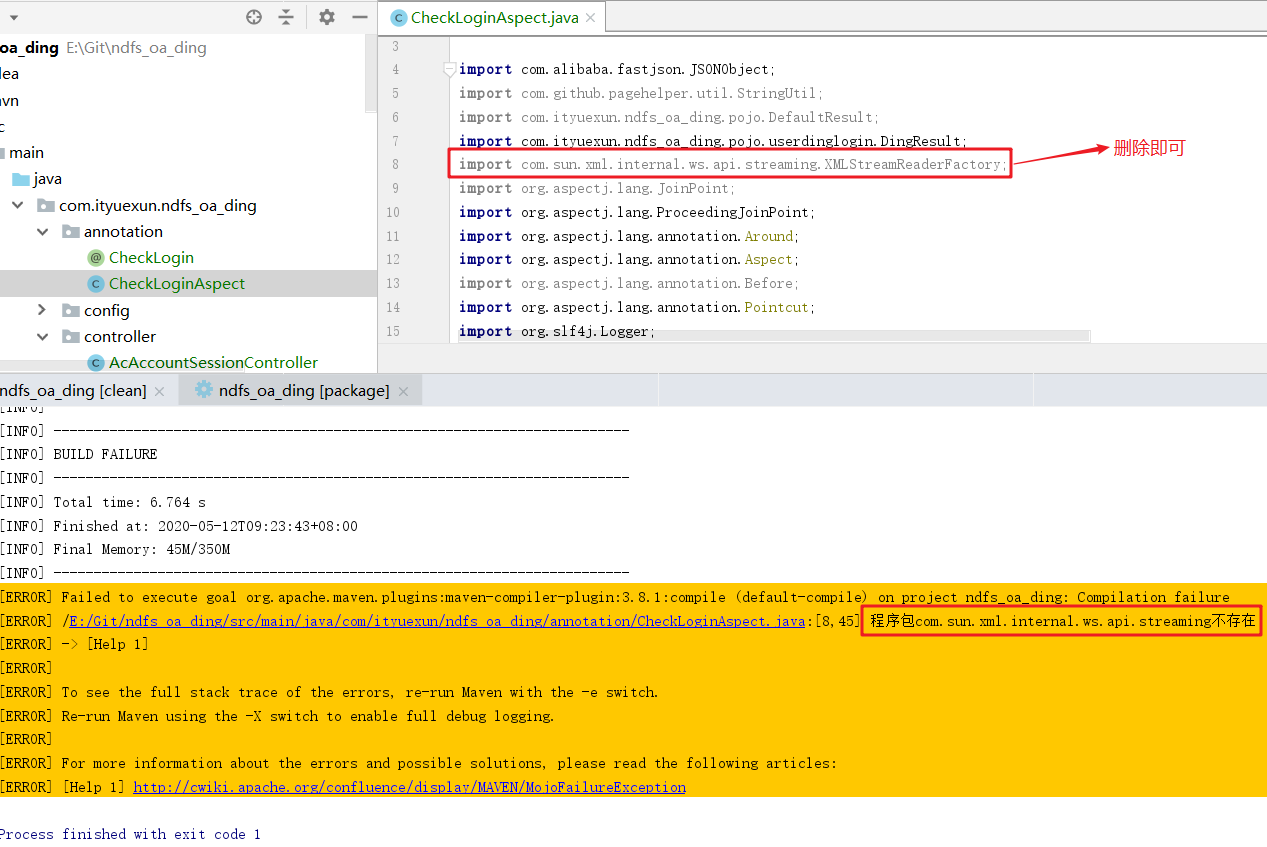Click the Select Opened File crosshair icon

coord(253,16)
